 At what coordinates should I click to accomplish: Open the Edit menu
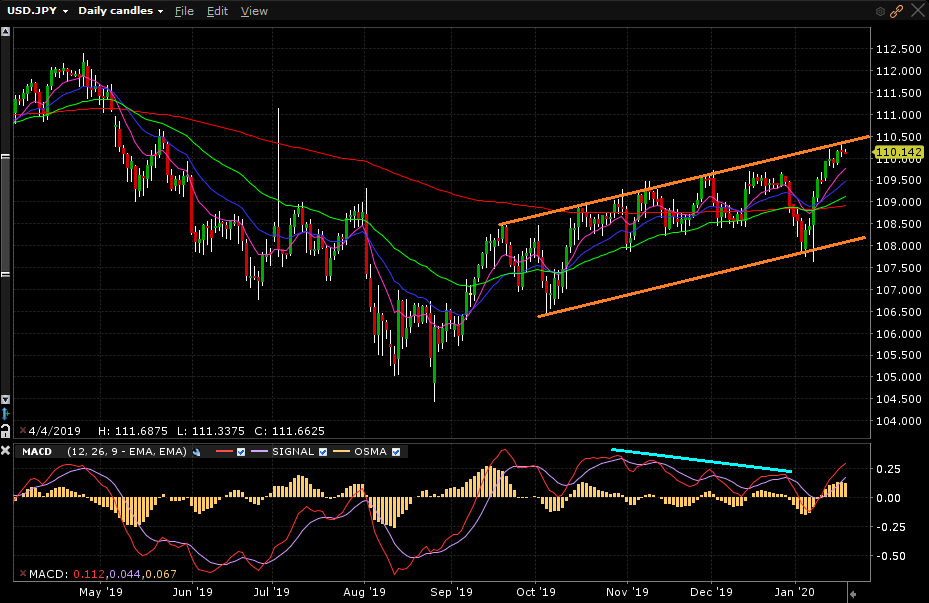pyautogui.click(x=217, y=11)
